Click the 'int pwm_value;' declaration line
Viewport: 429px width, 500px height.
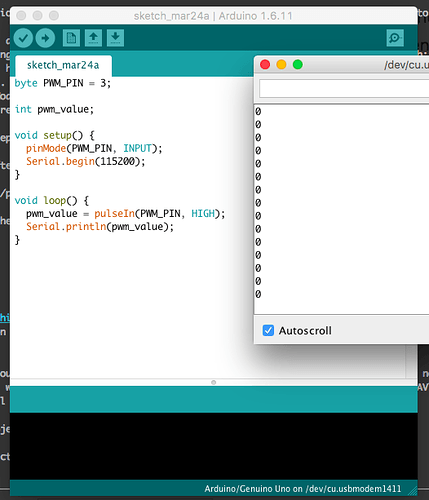(x=54, y=109)
